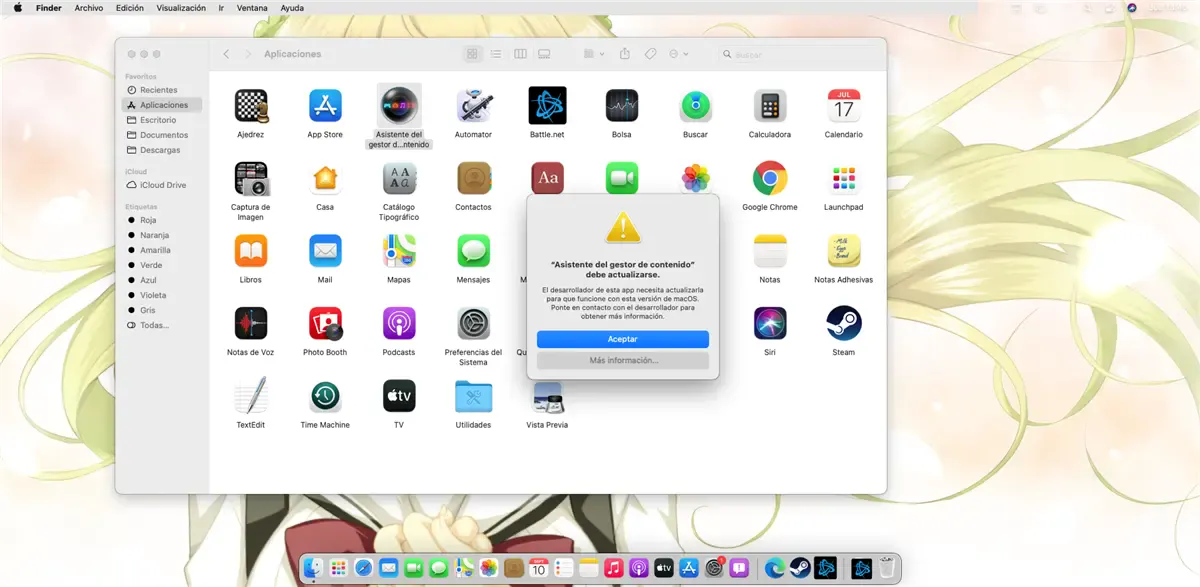
Task: Open iCloud Drive in the sidebar
Action: click(162, 185)
